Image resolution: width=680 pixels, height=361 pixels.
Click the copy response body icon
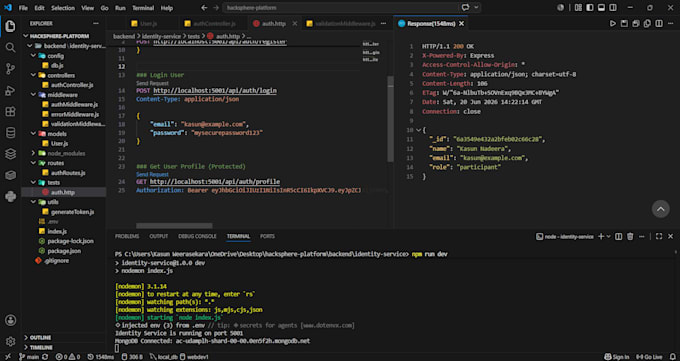click(647, 23)
